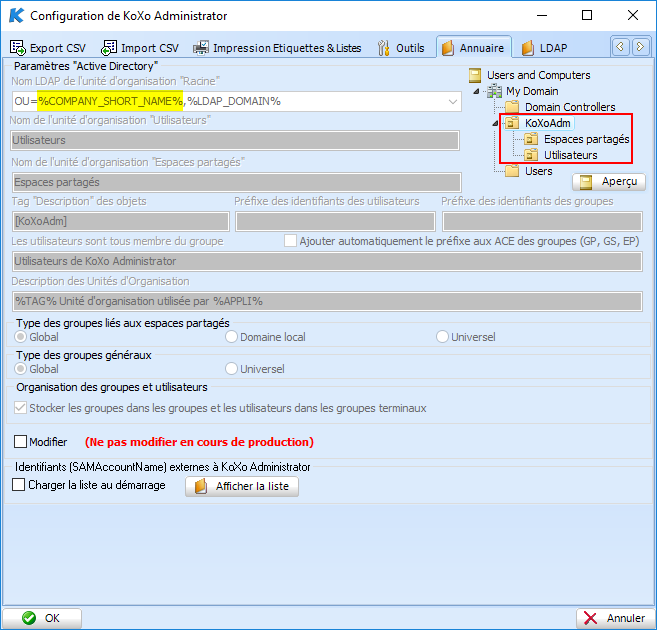Select Global for general groups
657x630 pixels.
coord(20,369)
